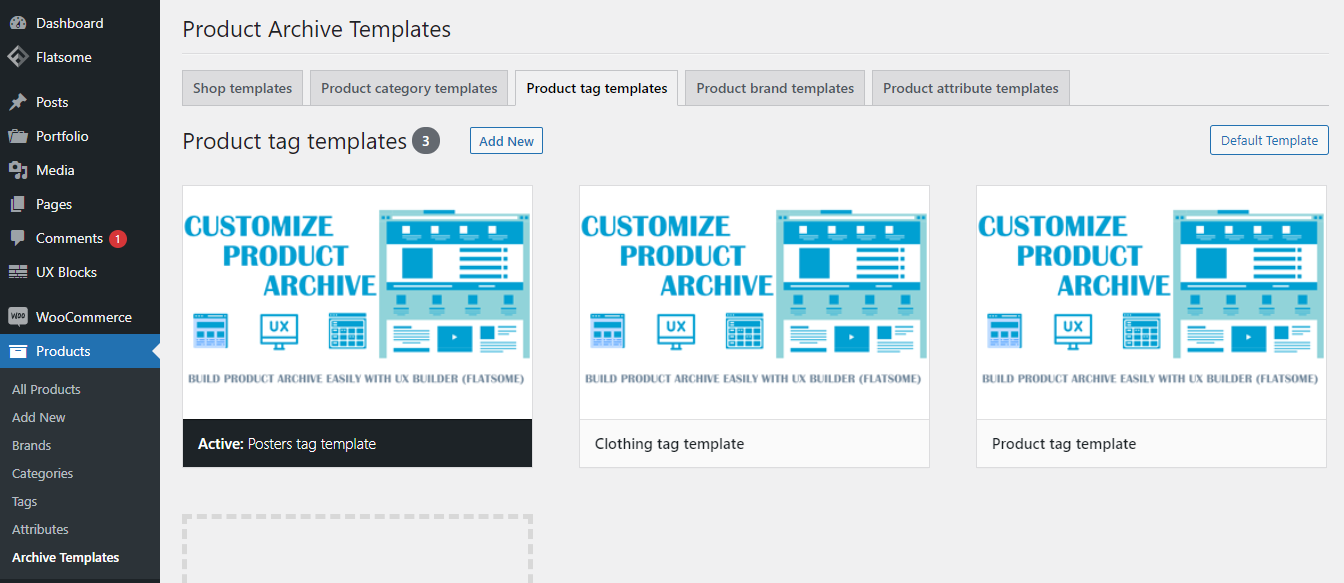This screenshot has width=1344, height=583.
Task: Click the Portfolio folder icon
Action: (18, 136)
